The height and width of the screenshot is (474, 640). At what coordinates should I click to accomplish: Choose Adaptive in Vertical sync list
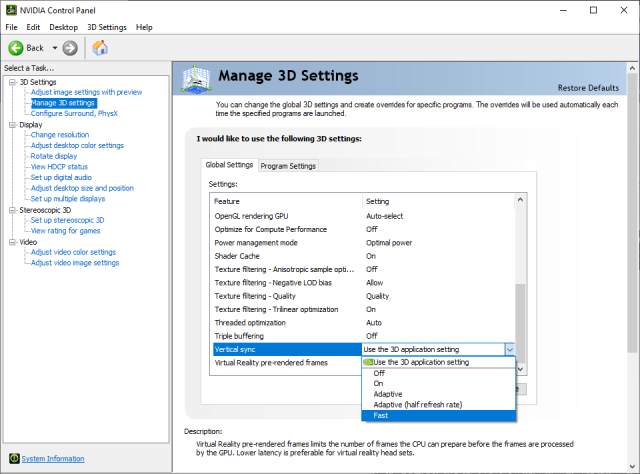click(438, 394)
